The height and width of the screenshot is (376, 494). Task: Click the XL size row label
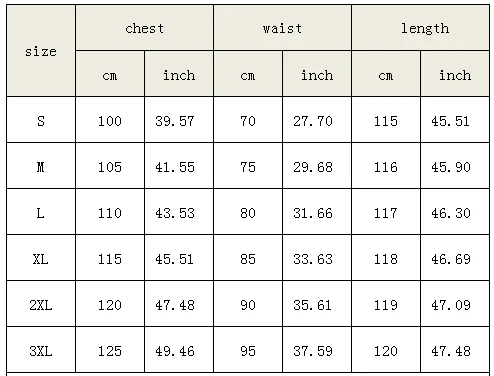41,258
